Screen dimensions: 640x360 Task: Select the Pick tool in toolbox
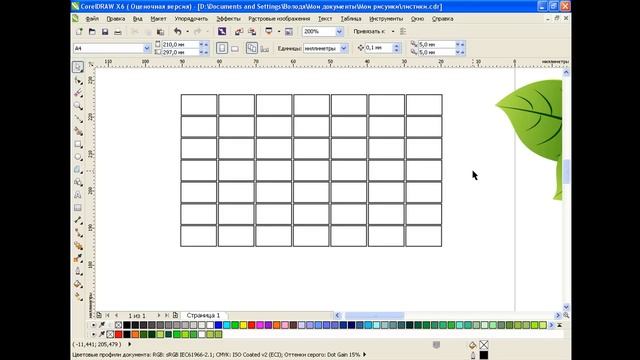[78, 67]
